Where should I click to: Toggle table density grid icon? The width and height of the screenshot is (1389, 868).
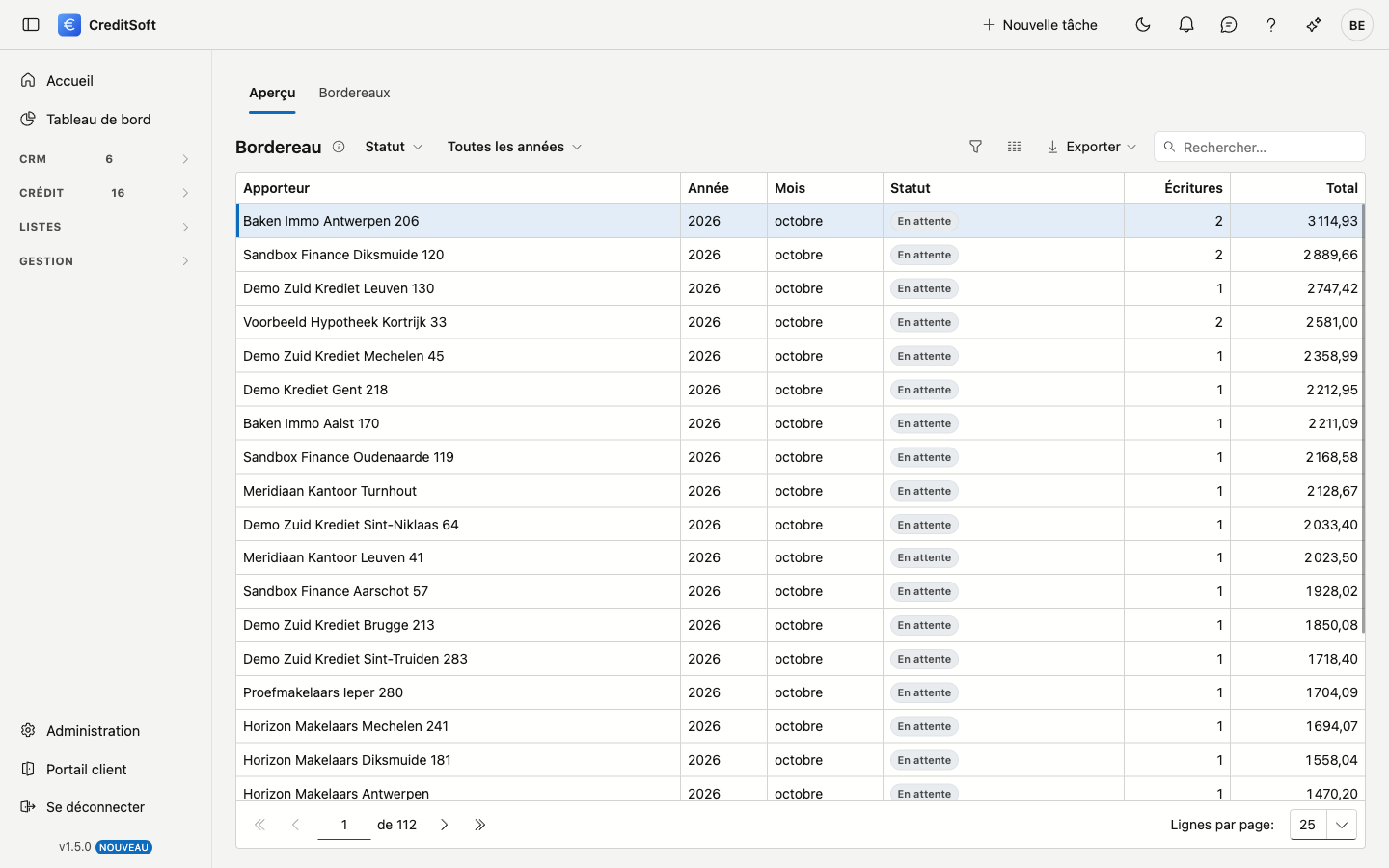click(x=1014, y=147)
